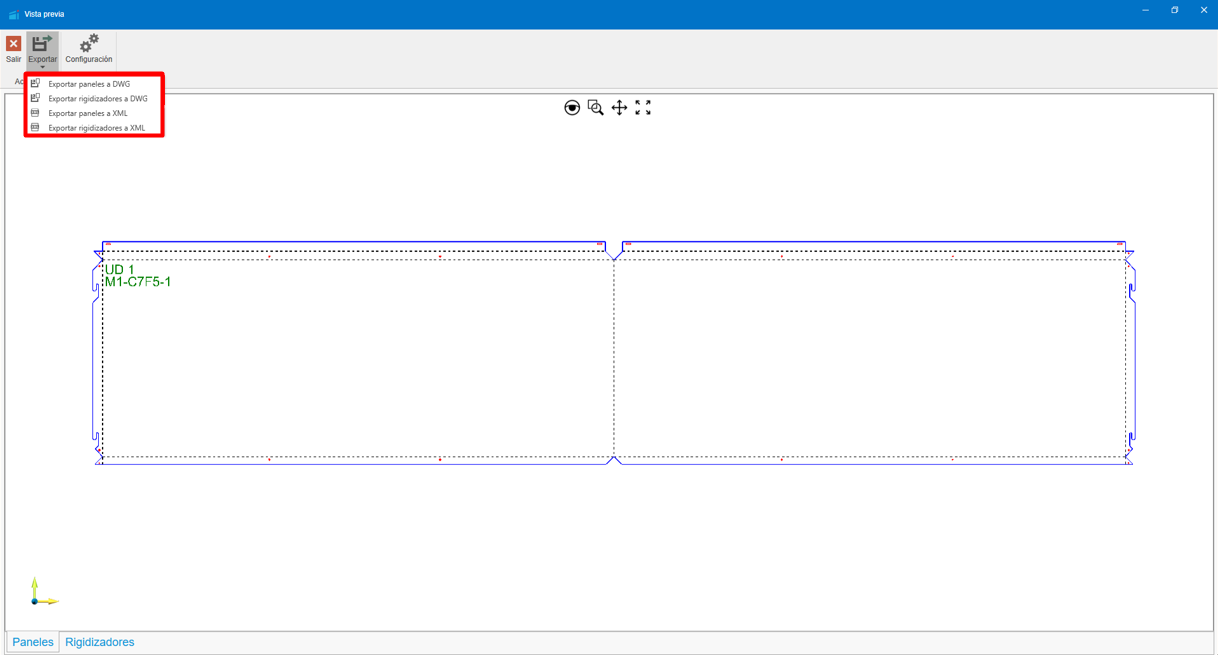This screenshot has height=655, width=1218.
Task: Click the UD 1 panel label text
Action: click(119, 270)
